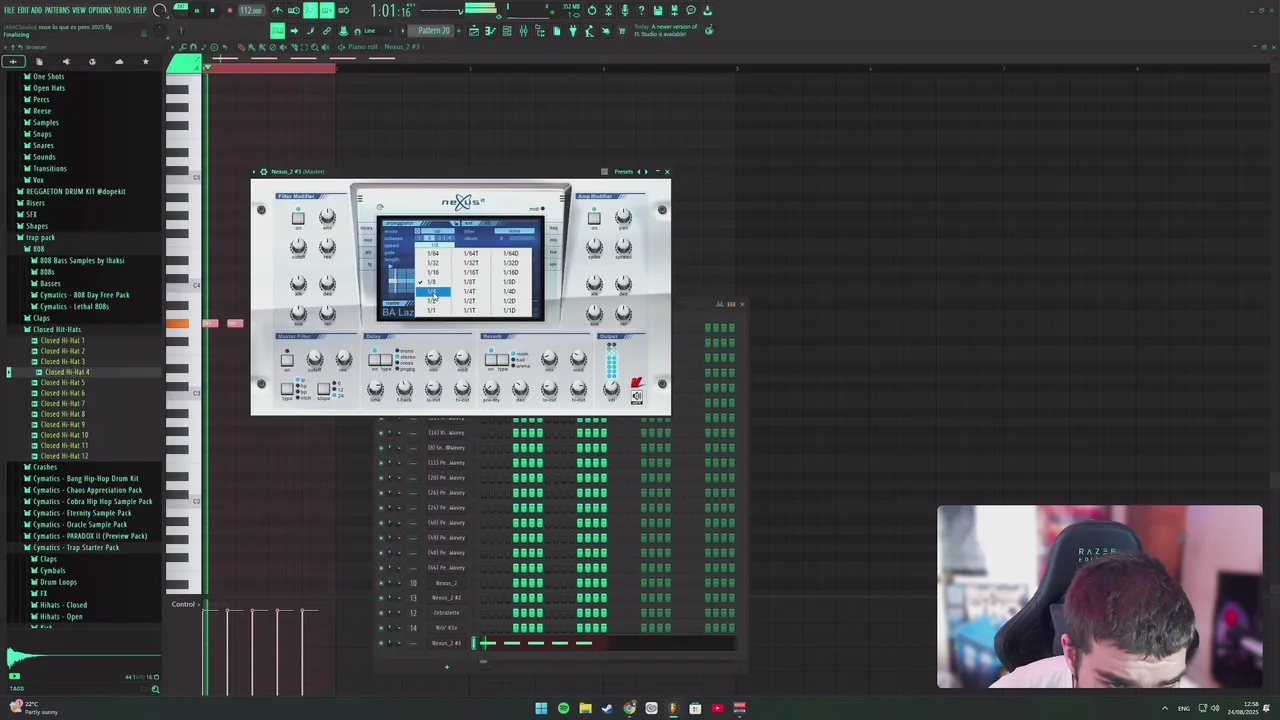This screenshot has width=1280, height=720.
Task: Select Closed Hi-Hat 4 sample
Action: 66,372
